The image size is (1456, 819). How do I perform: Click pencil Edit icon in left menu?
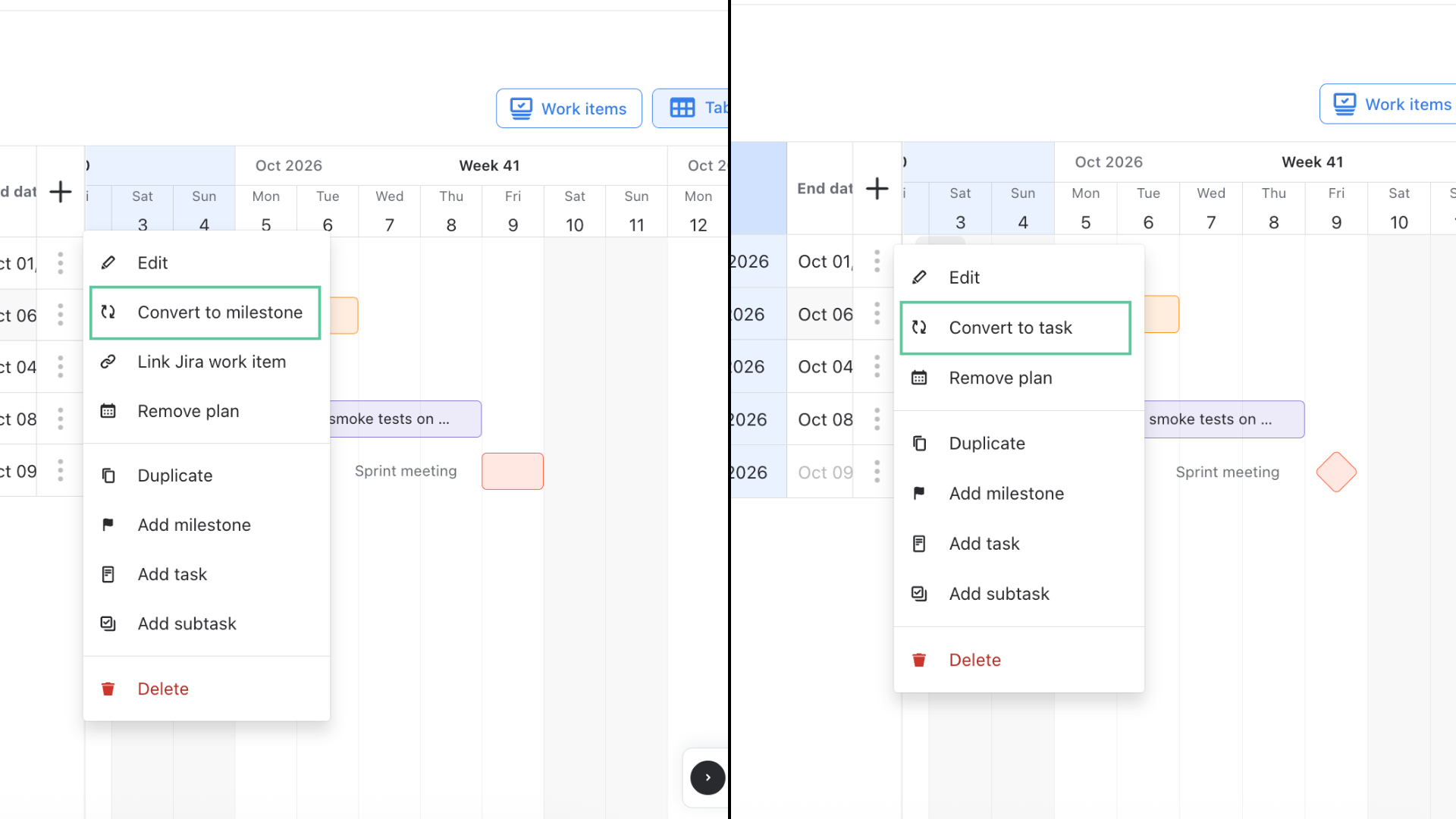[x=108, y=262]
